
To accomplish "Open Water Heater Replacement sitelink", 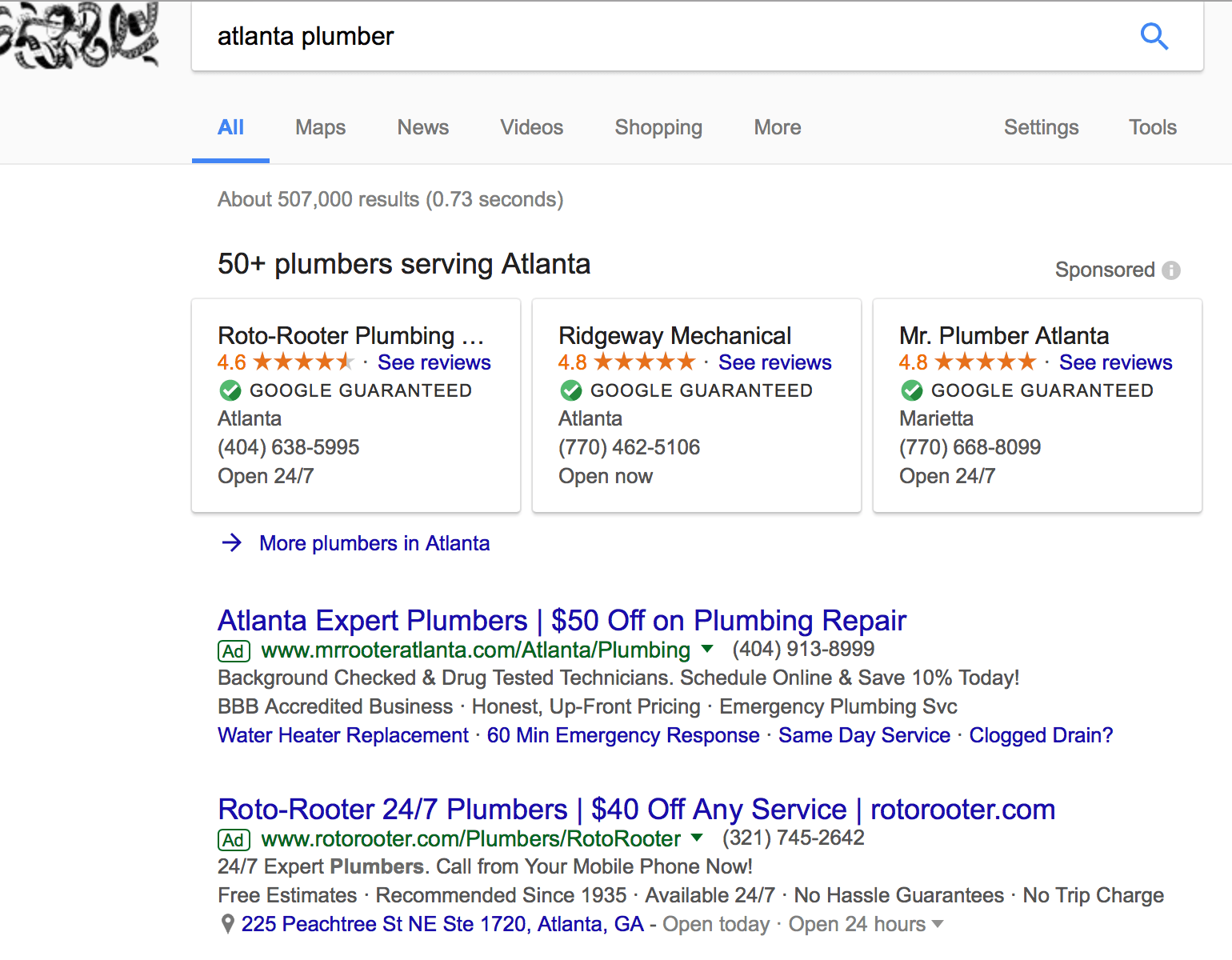I will tap(343, 735).
